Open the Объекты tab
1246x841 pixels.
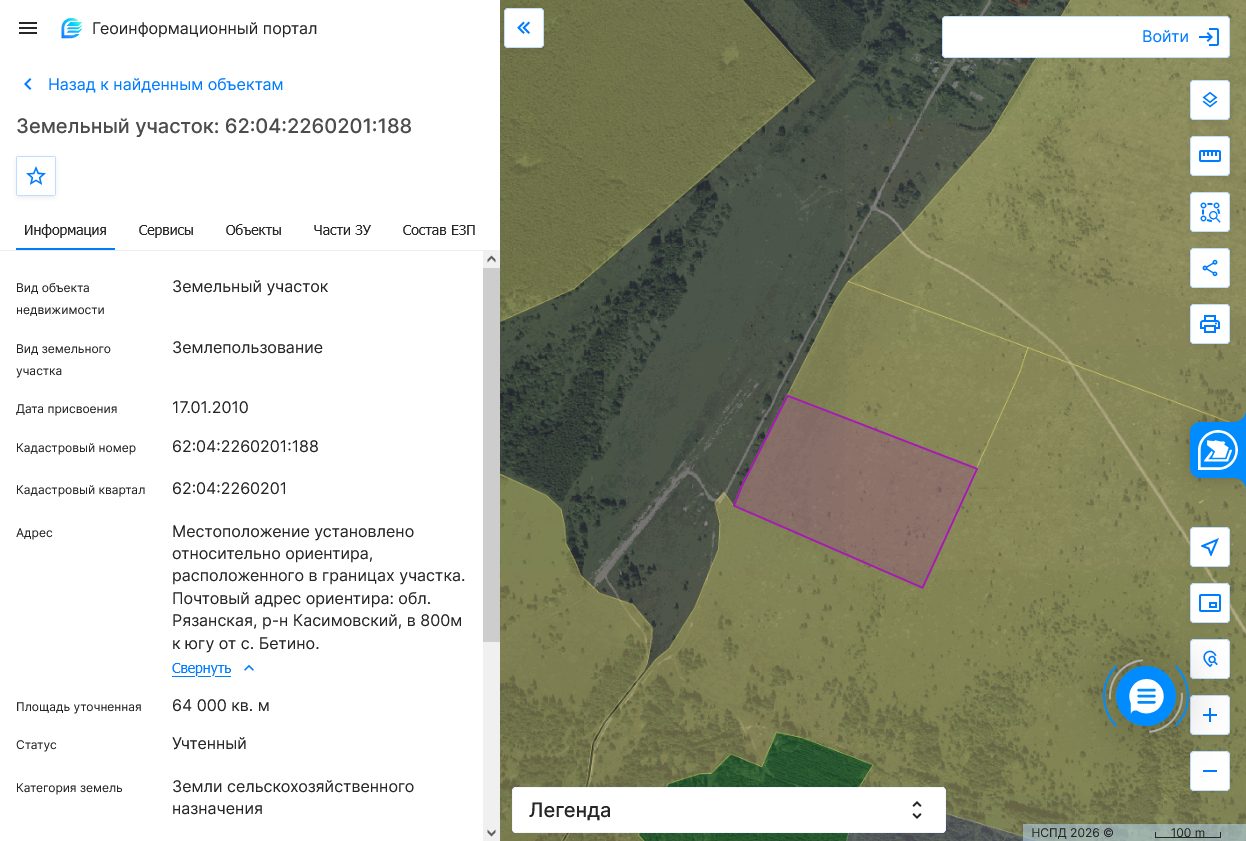254,230
